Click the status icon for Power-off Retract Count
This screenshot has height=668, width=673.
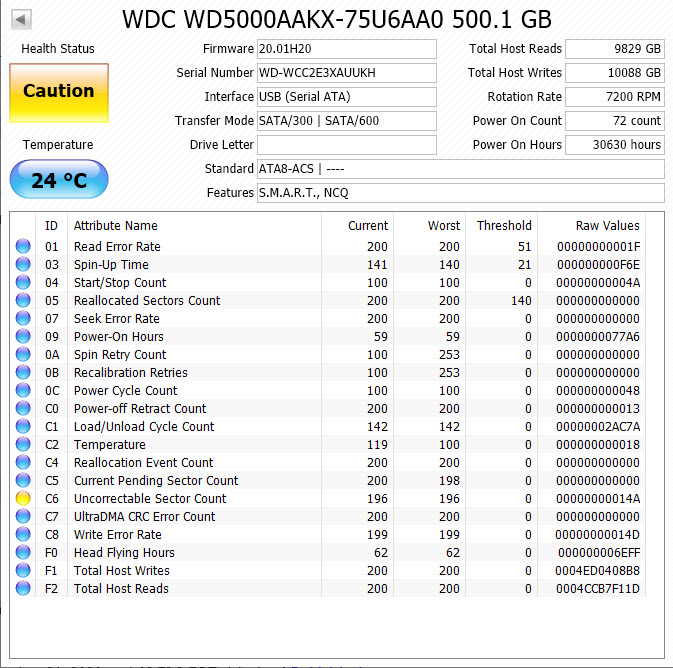[x=23, y=409]
